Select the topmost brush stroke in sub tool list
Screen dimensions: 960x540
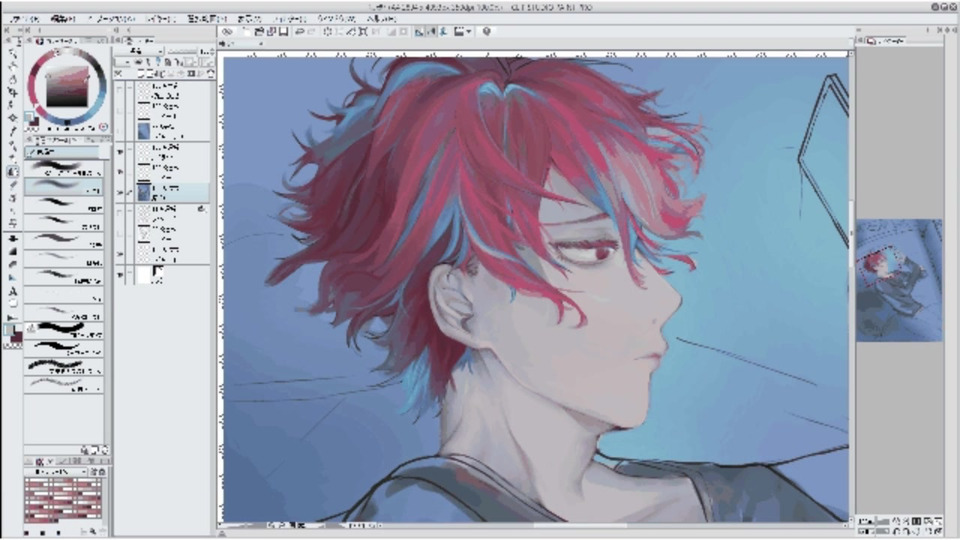[64, 168]
